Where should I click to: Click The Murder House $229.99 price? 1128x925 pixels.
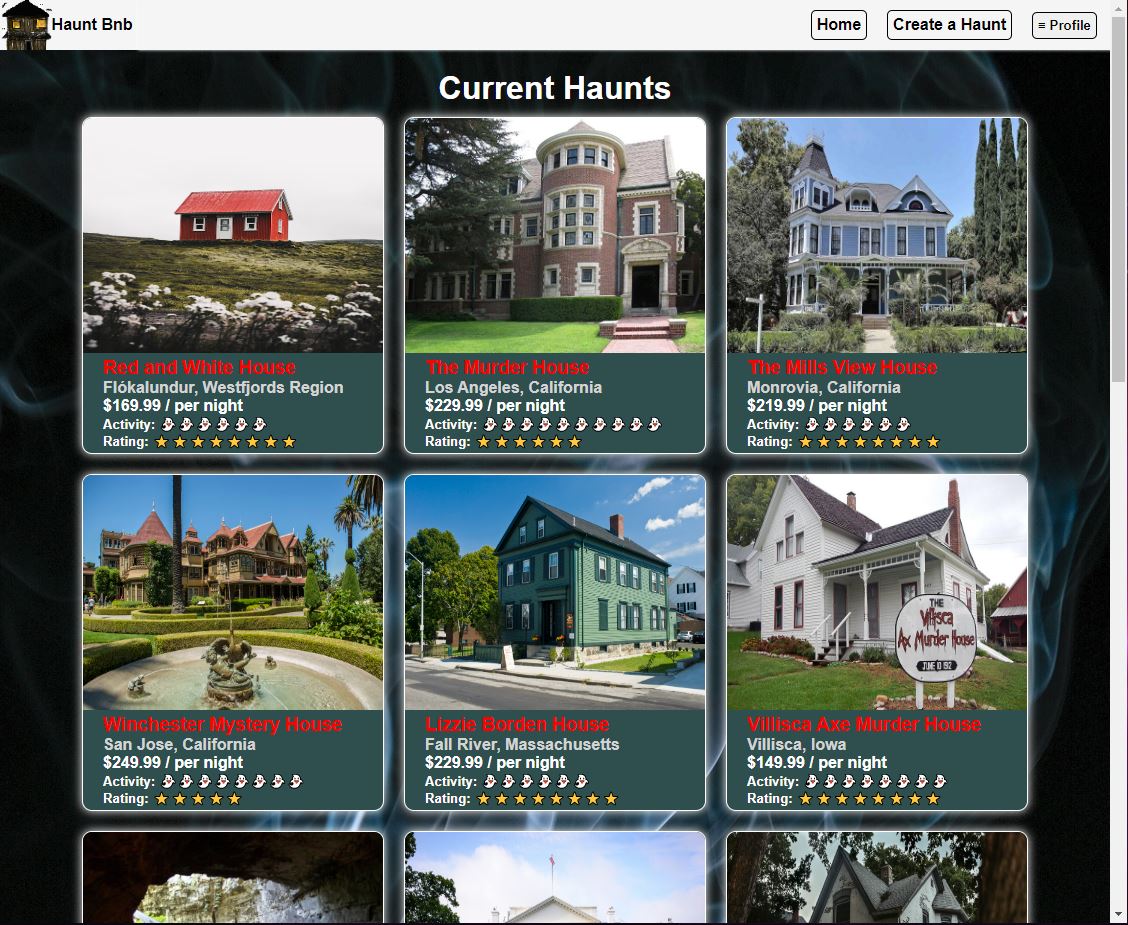coord(495,405)
